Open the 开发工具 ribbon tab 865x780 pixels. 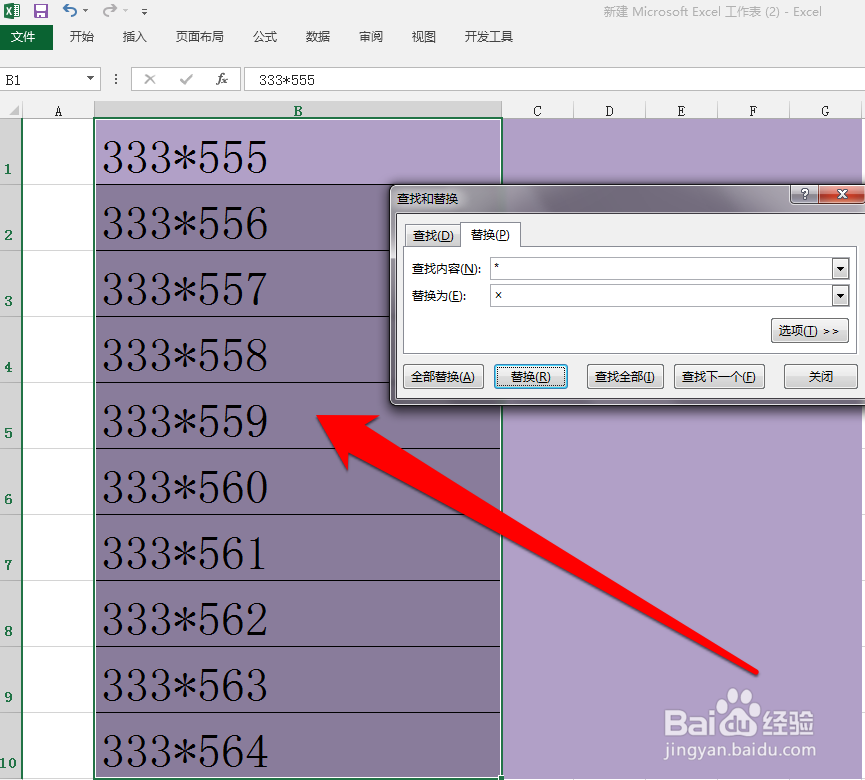[x=489, y=37]
